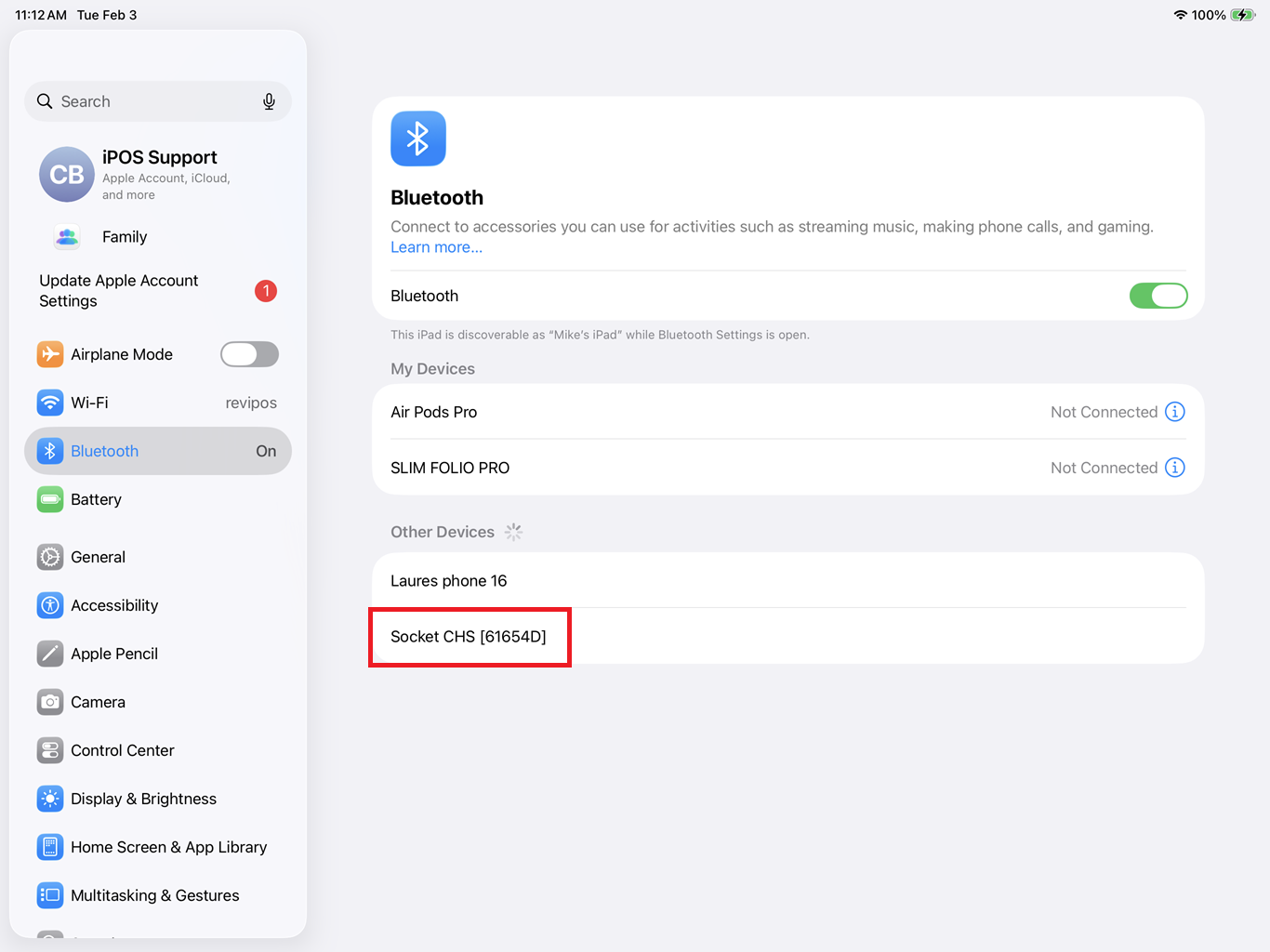The height and width of the screenshot is (952, 1270).
Task: Tap the General gear icon
Action: 50,557
